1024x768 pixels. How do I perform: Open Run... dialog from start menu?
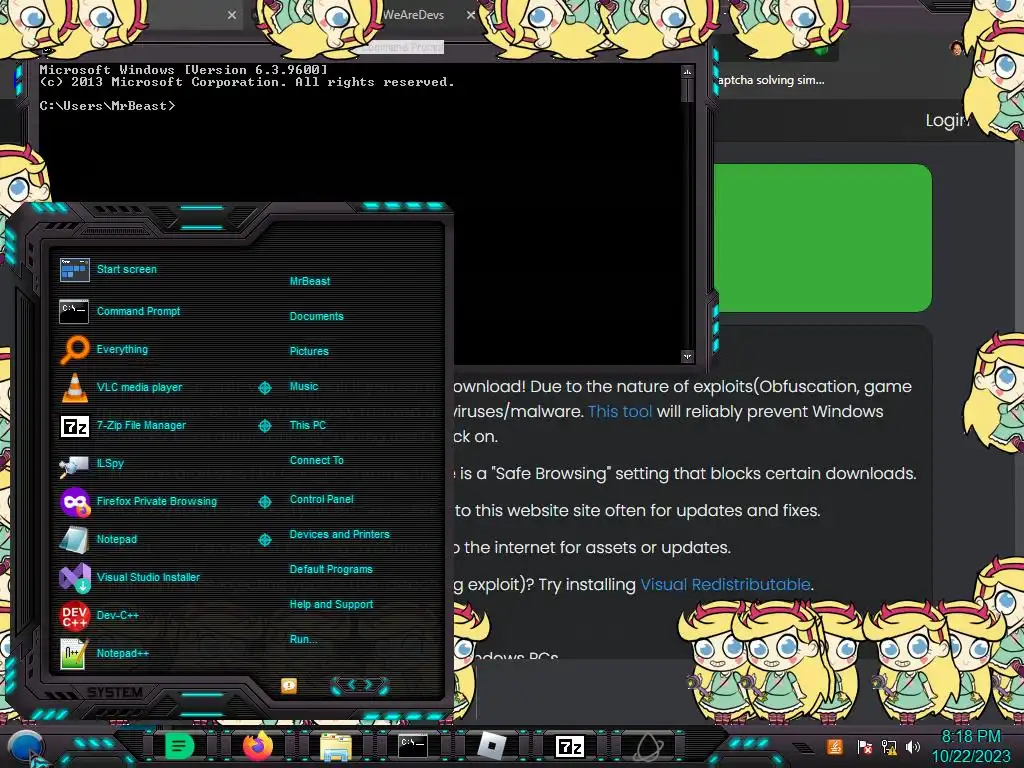coord(303,639)
